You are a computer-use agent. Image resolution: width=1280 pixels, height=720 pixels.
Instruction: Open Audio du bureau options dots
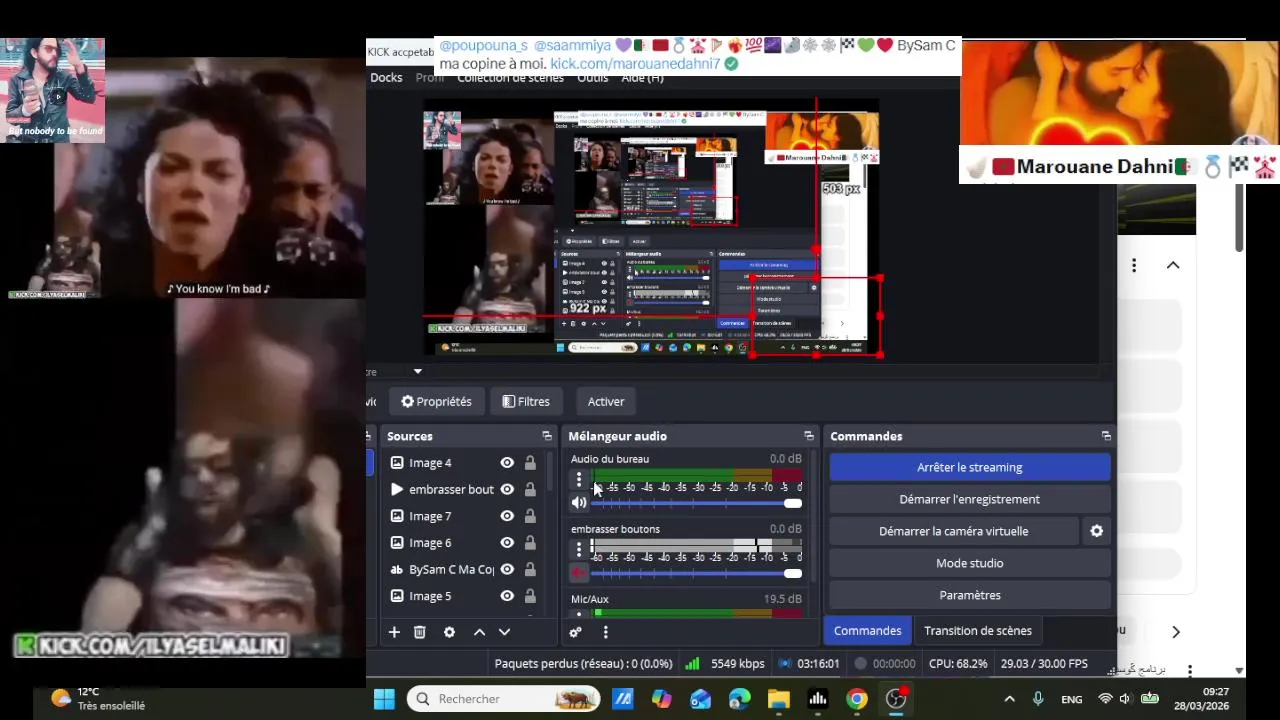[x=578, y=480]
